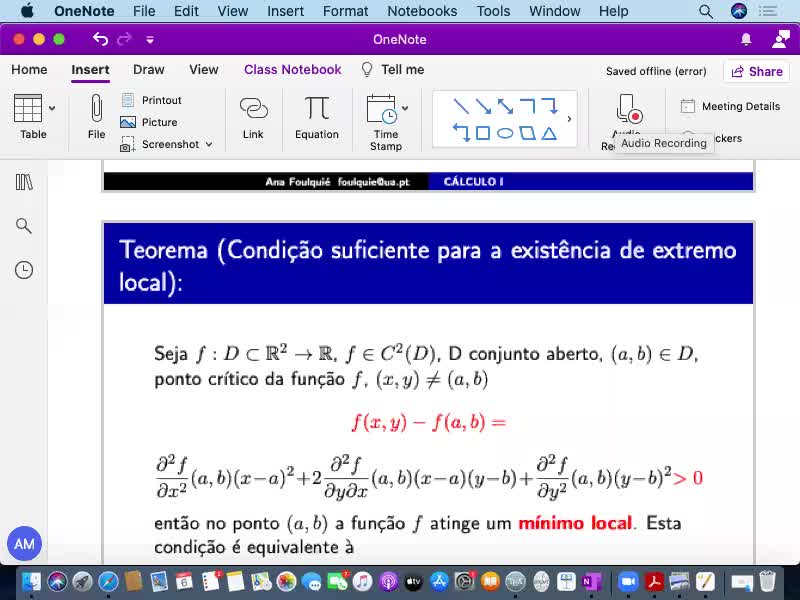This screenshot has height=600, width=800.
Task: Switch to the Draw tab
Action: tap(148, 70)
